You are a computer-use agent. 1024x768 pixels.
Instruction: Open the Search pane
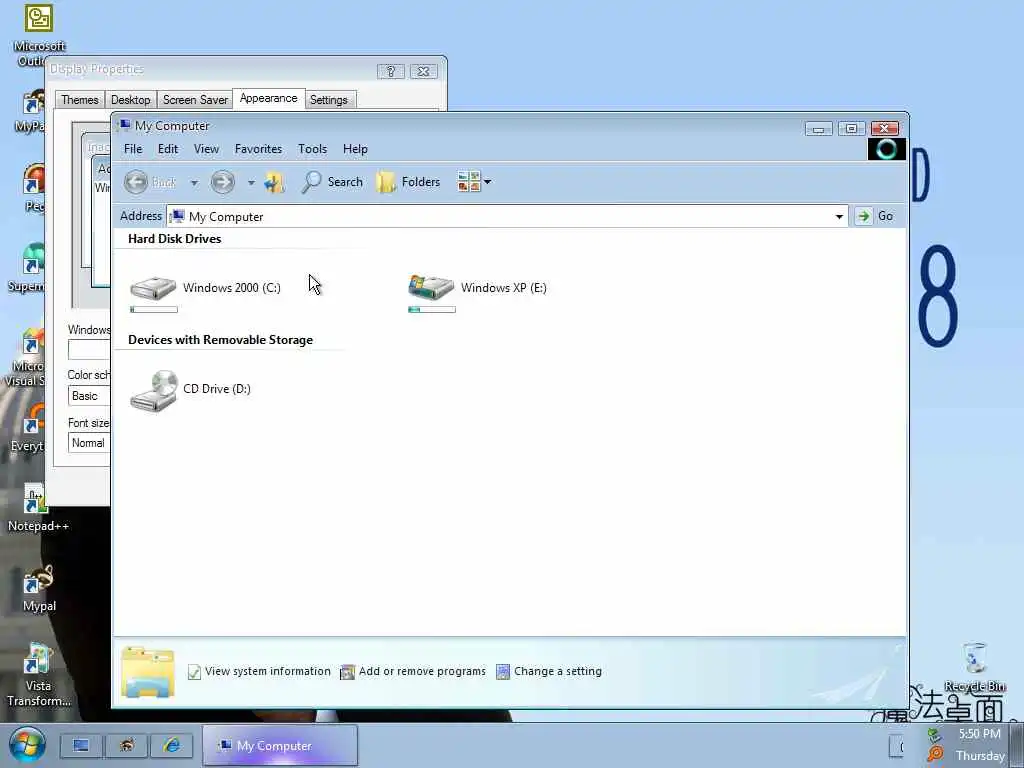[x=332, y=182]
